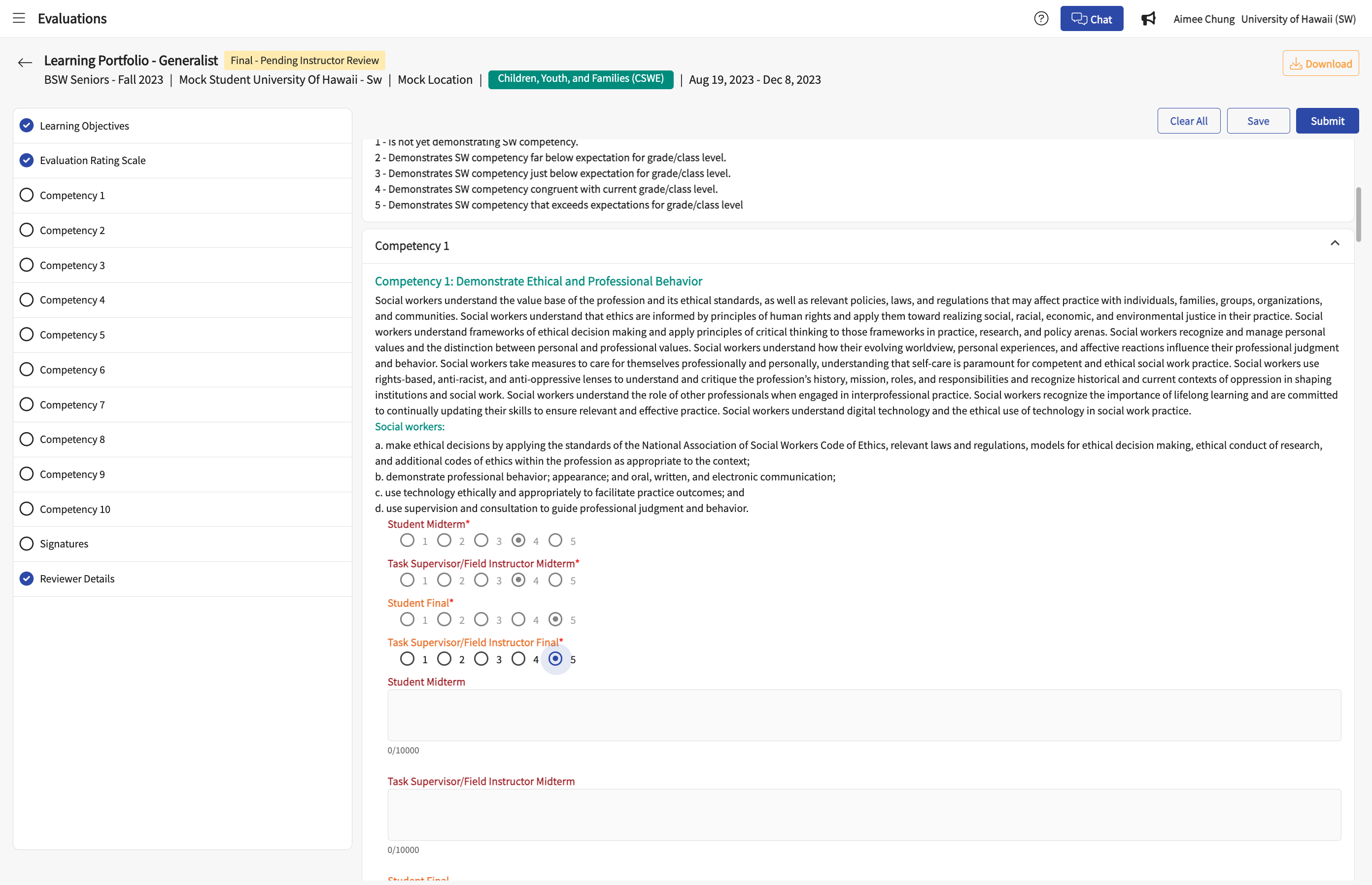
Task: Select rating 3 for Task Supervisor/Field Instructor Final
Action: click(481, 659)
